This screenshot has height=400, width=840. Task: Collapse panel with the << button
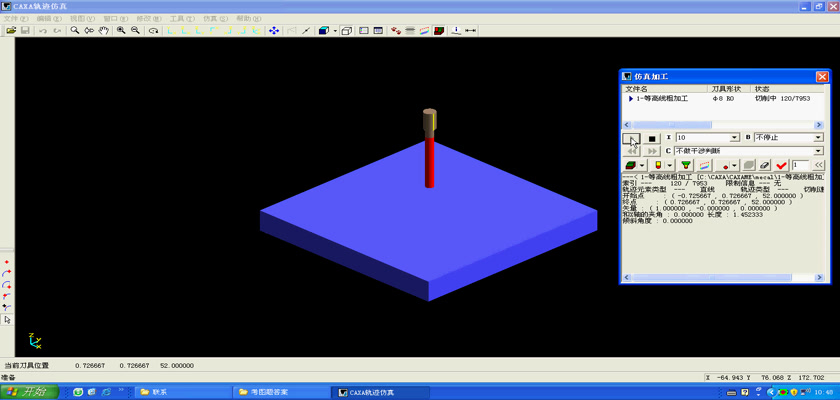click(x=819, y=165)
